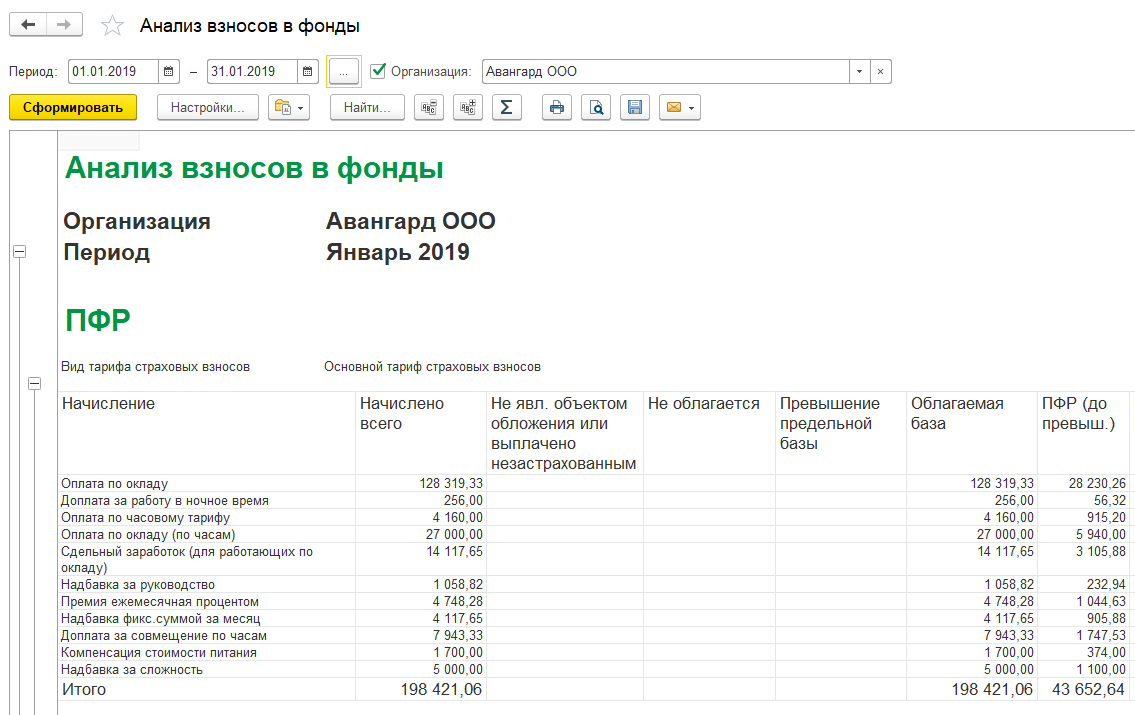This screenshot has width=1135, height=715.
Task: Add report to favorites with star icon
Action: 113,26
